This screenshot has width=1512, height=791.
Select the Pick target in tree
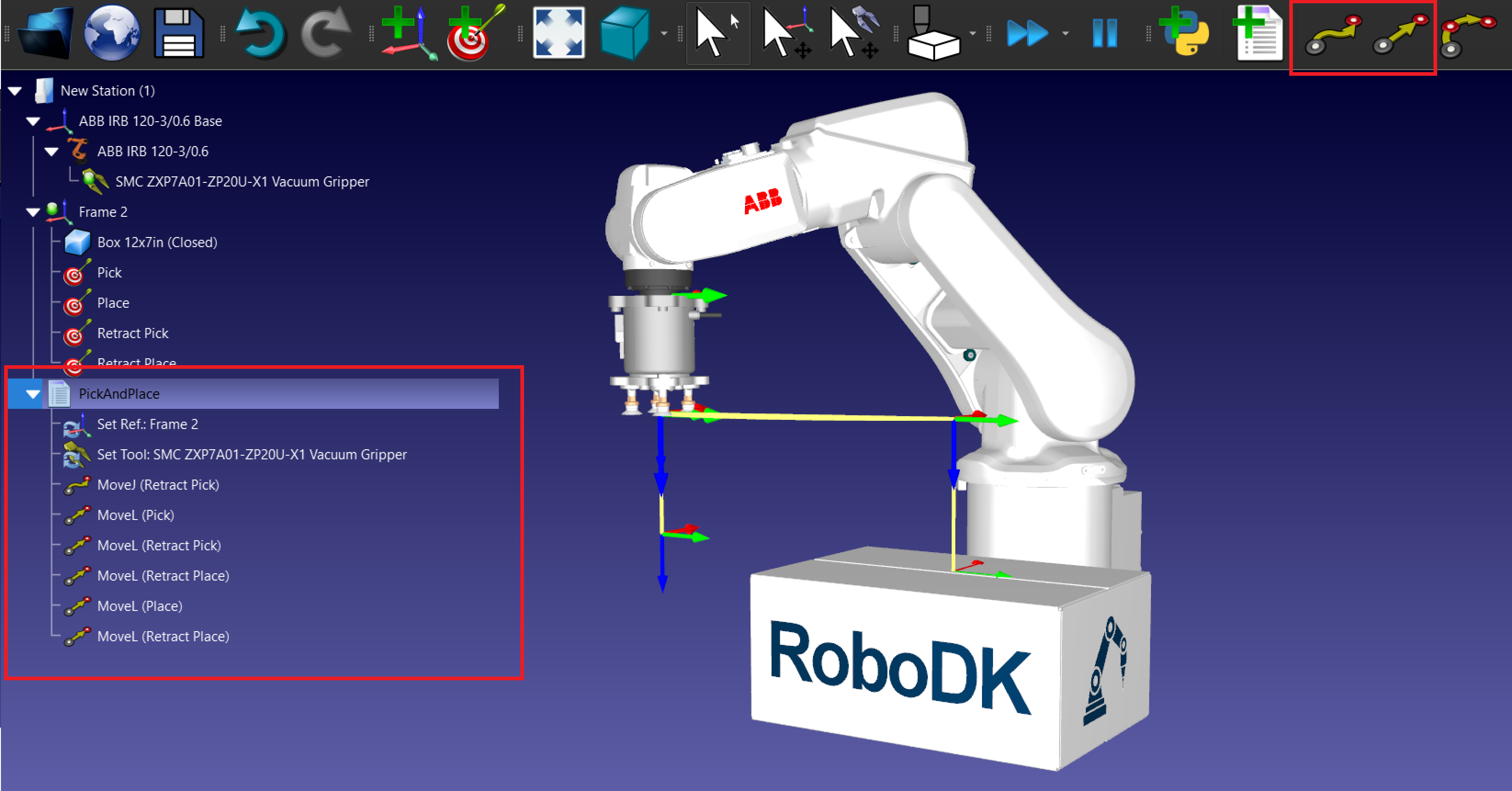pos(109,272)
